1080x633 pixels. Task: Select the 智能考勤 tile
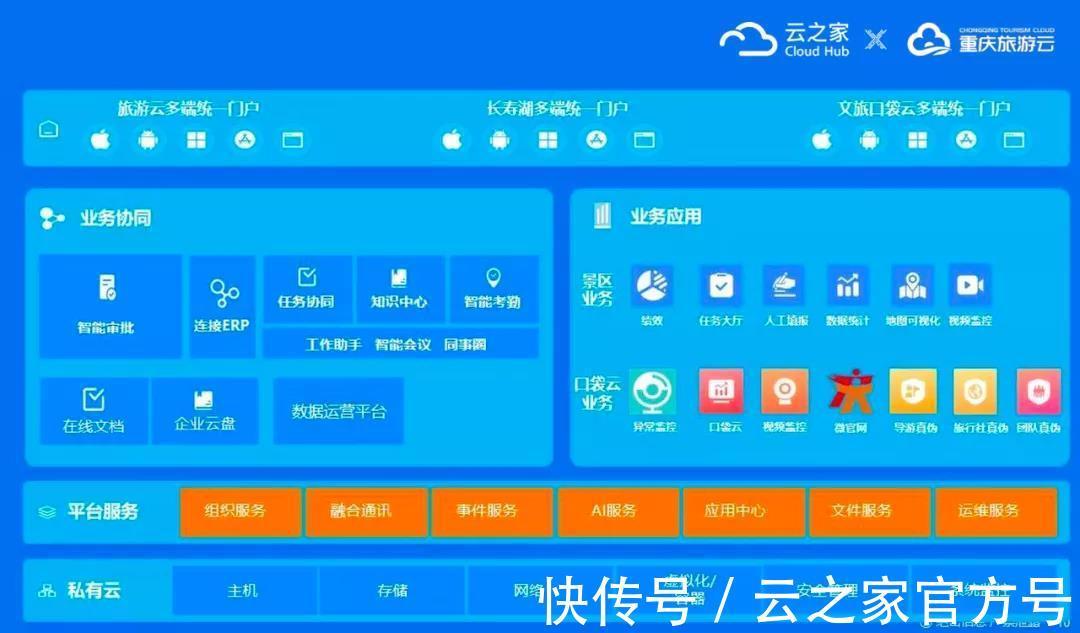click(493, 289)
